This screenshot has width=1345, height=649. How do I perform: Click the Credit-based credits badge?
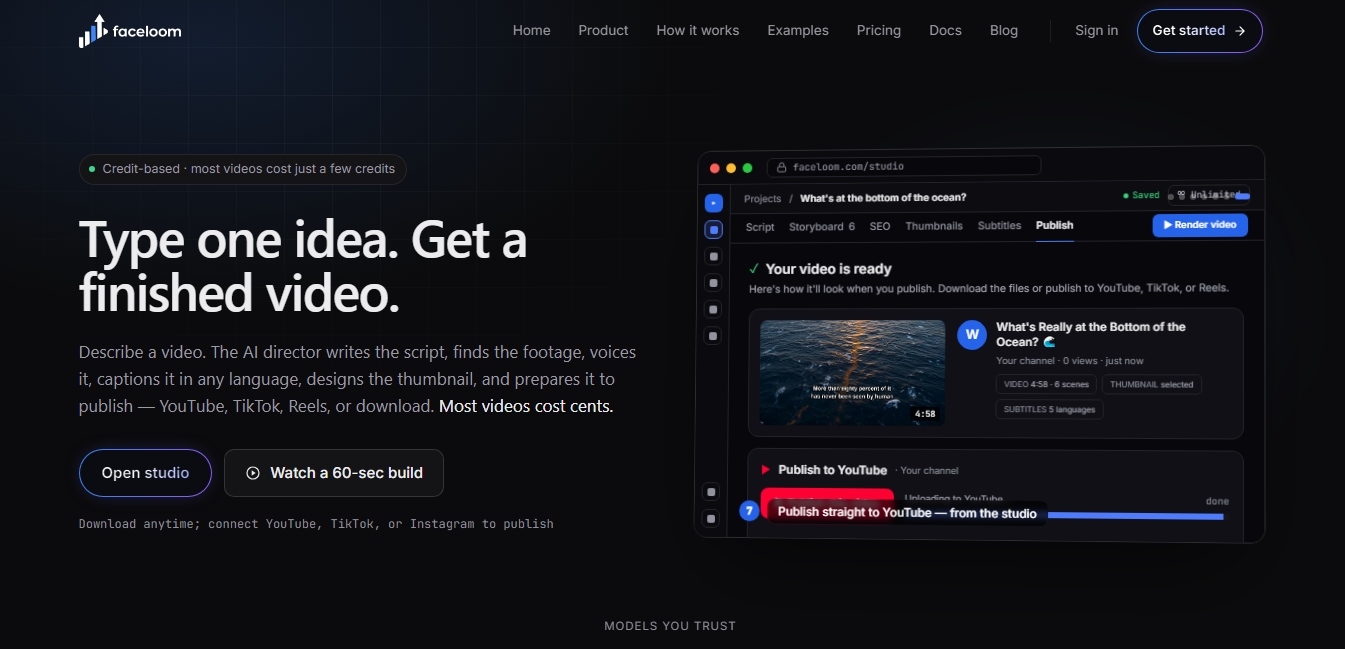[243, 169]
